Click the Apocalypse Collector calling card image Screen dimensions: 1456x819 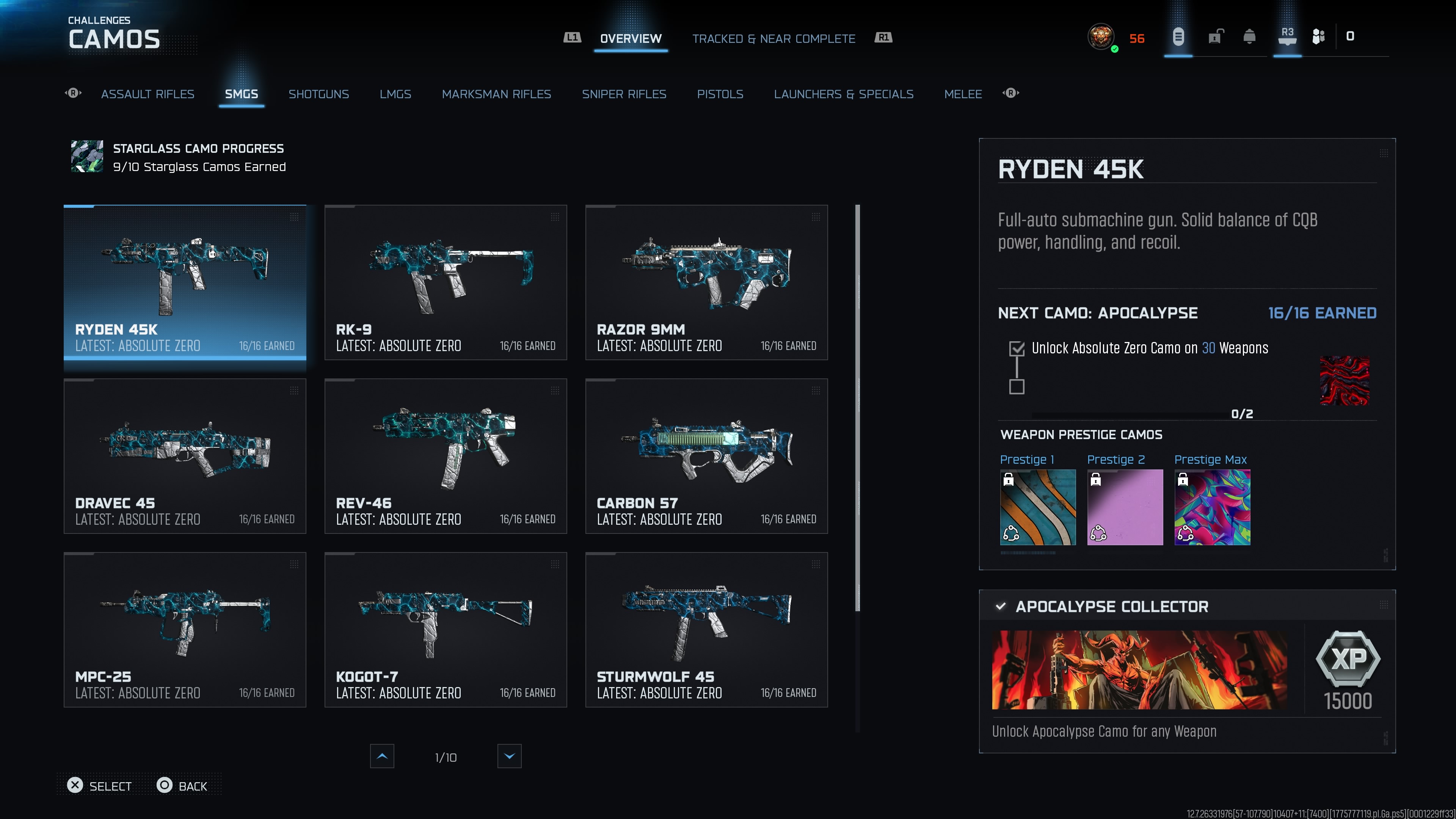1139,670
